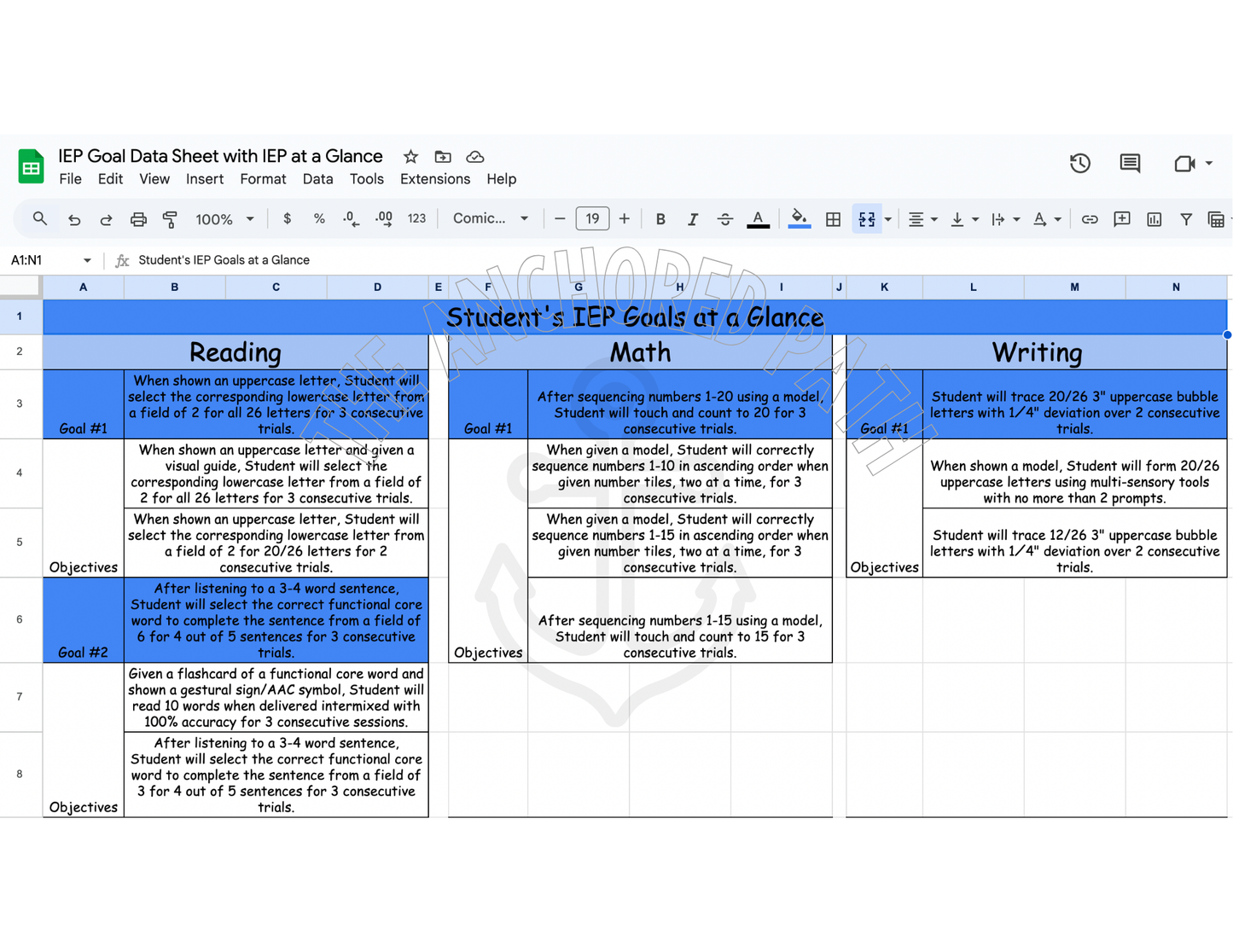Star the IEP Goal Data Sheet spreadsheet
This screenshot has width=1233, height=952.
410,157
